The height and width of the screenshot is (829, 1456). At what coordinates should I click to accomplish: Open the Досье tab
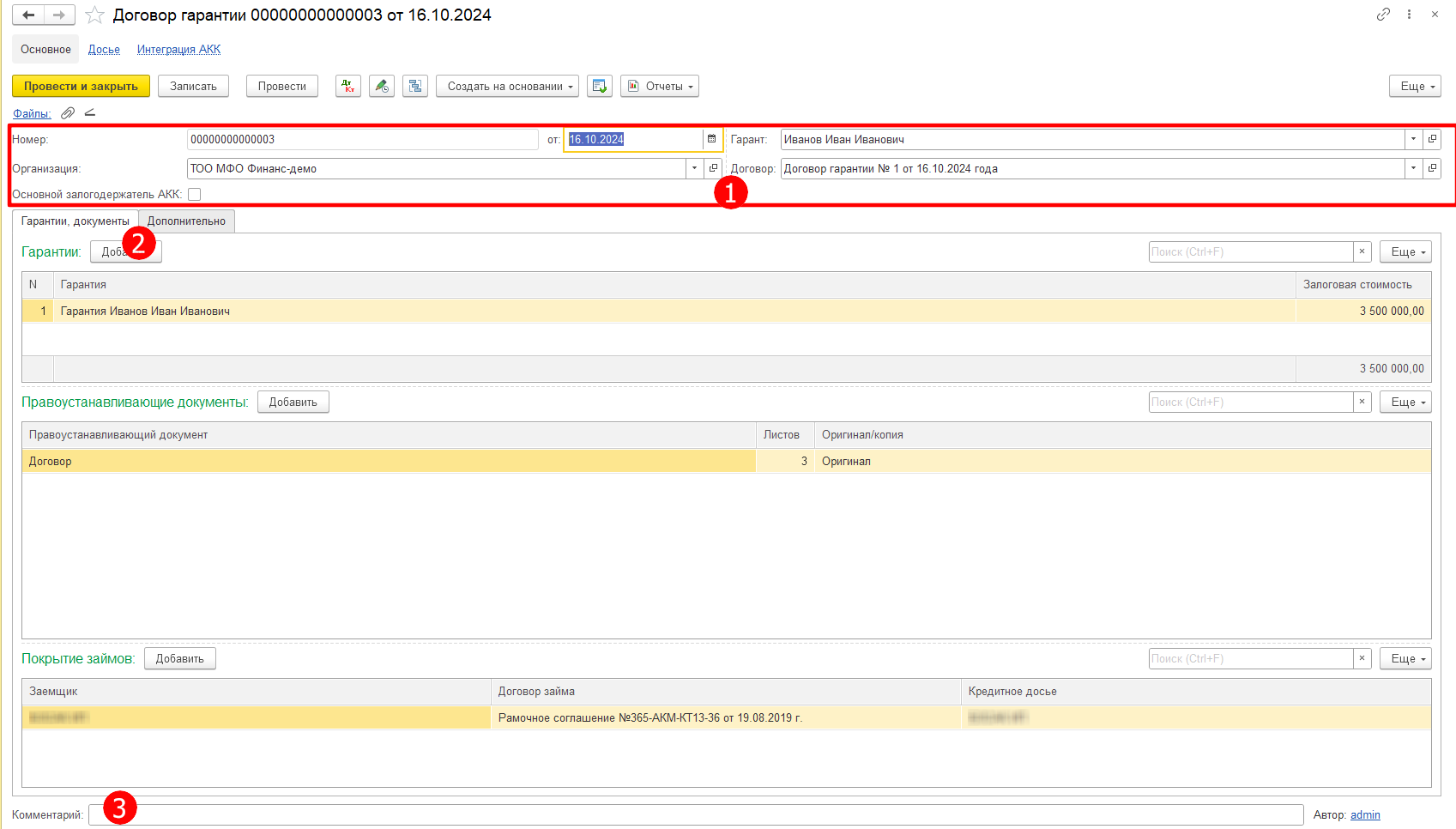[x=104, y=49]
